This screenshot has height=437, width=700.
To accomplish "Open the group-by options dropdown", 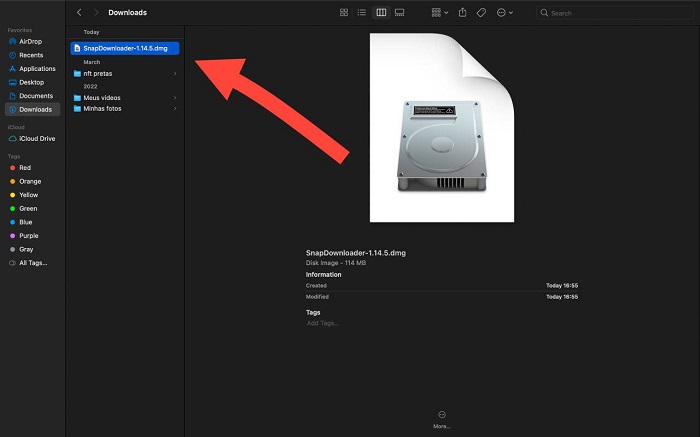I will point(440,12).
